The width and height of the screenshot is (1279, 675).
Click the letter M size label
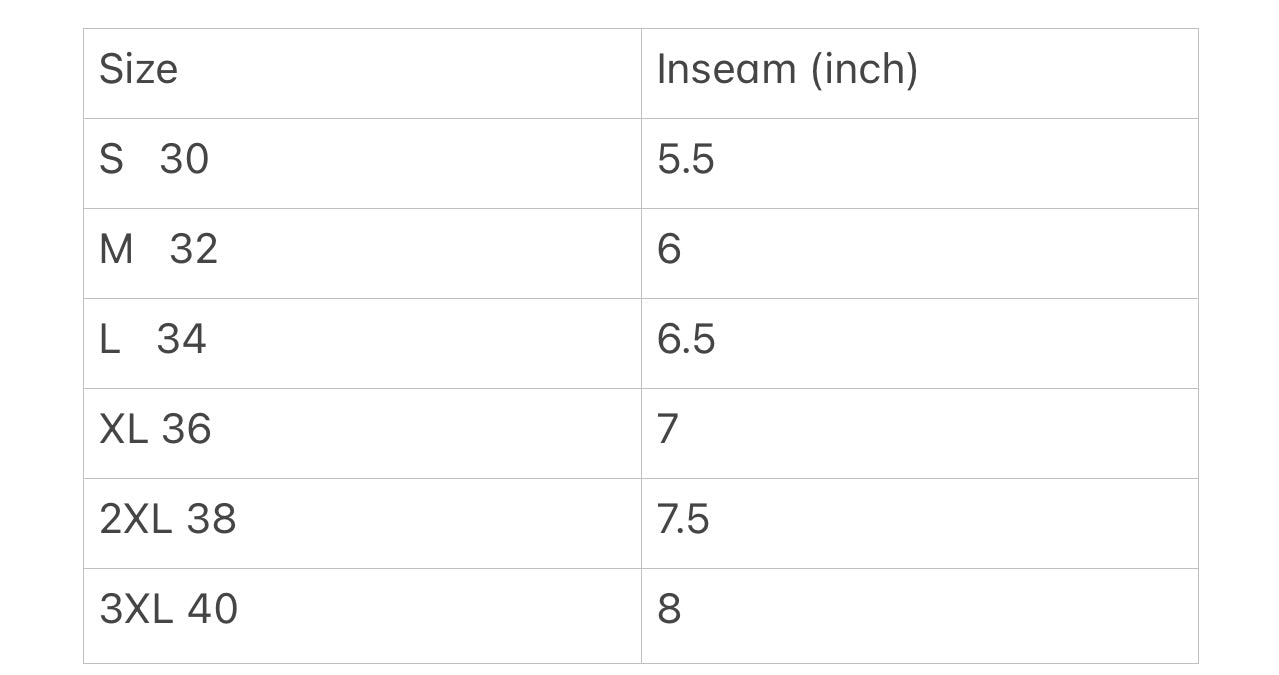(116, 249)
